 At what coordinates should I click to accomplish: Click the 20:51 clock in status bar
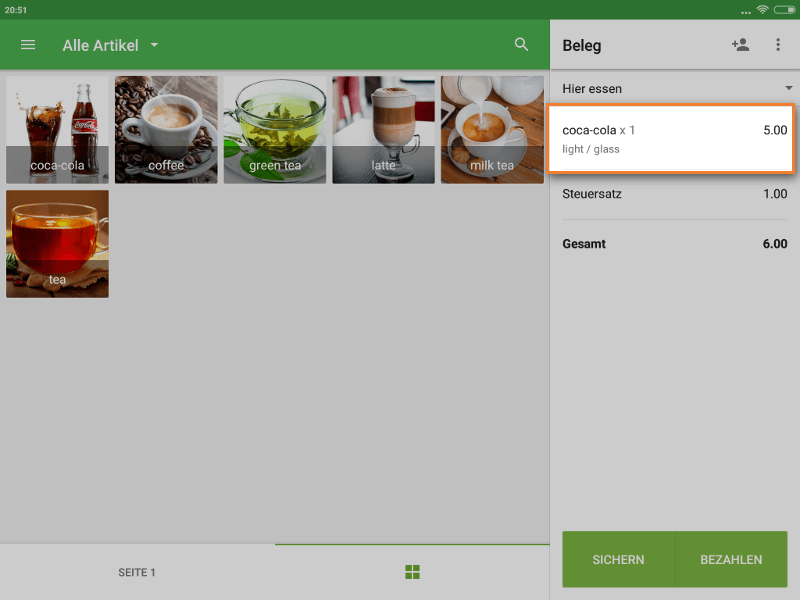click(x=16, y=10)
